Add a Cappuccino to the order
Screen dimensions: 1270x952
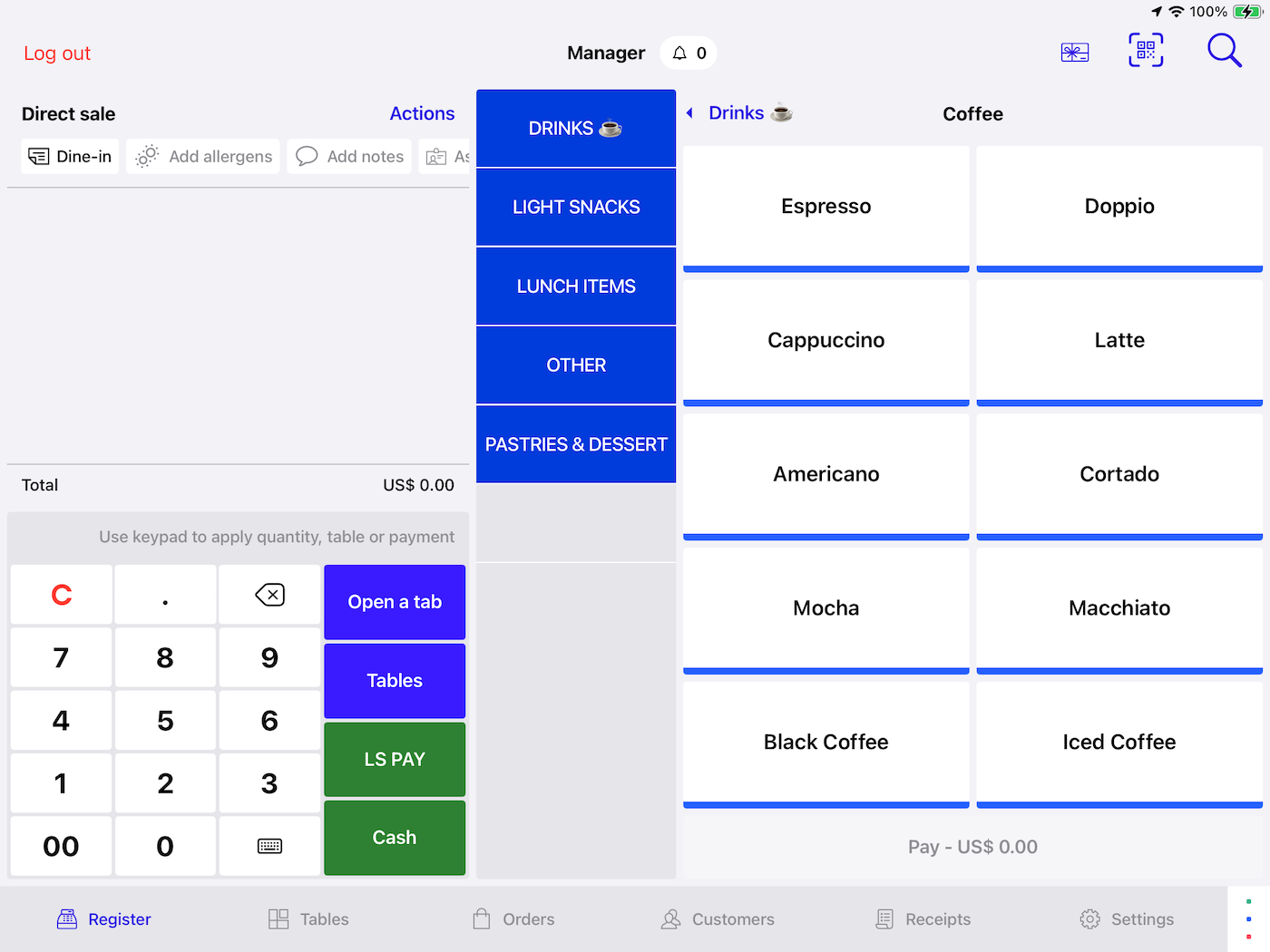(x=825, y=341)
